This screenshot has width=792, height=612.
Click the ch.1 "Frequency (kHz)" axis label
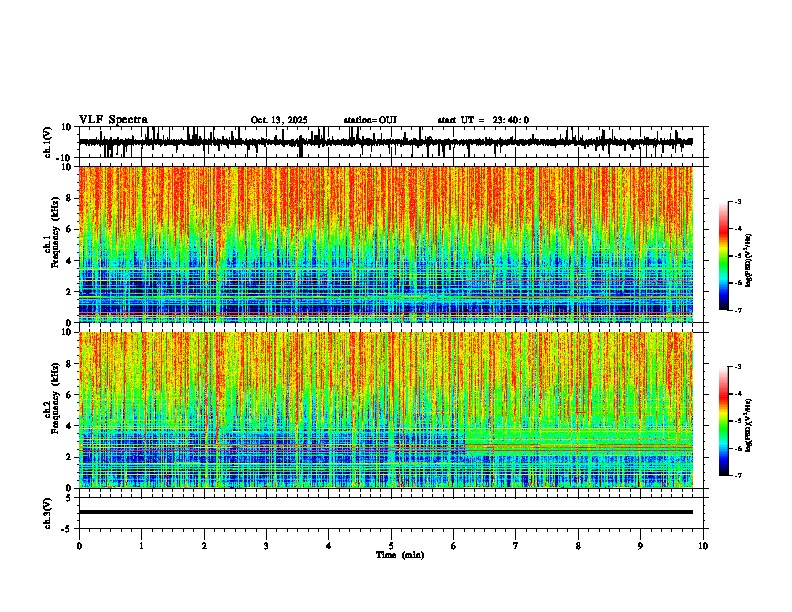pos(56,232)
